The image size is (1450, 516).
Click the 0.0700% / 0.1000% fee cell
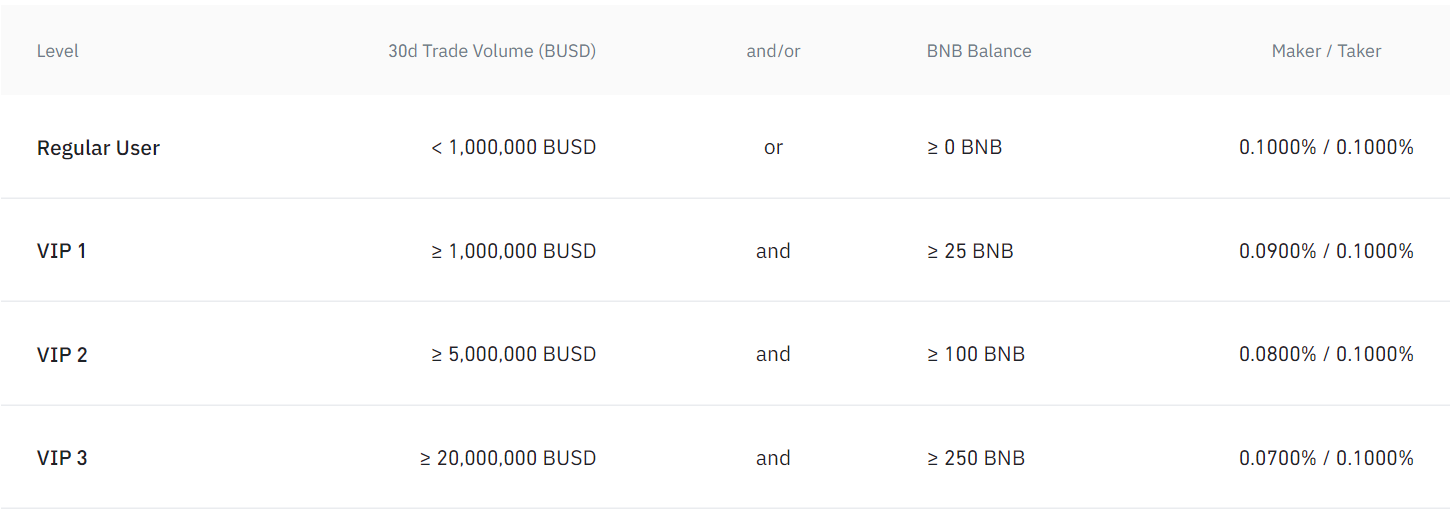pyautogui.click(x=1326, y=458)
